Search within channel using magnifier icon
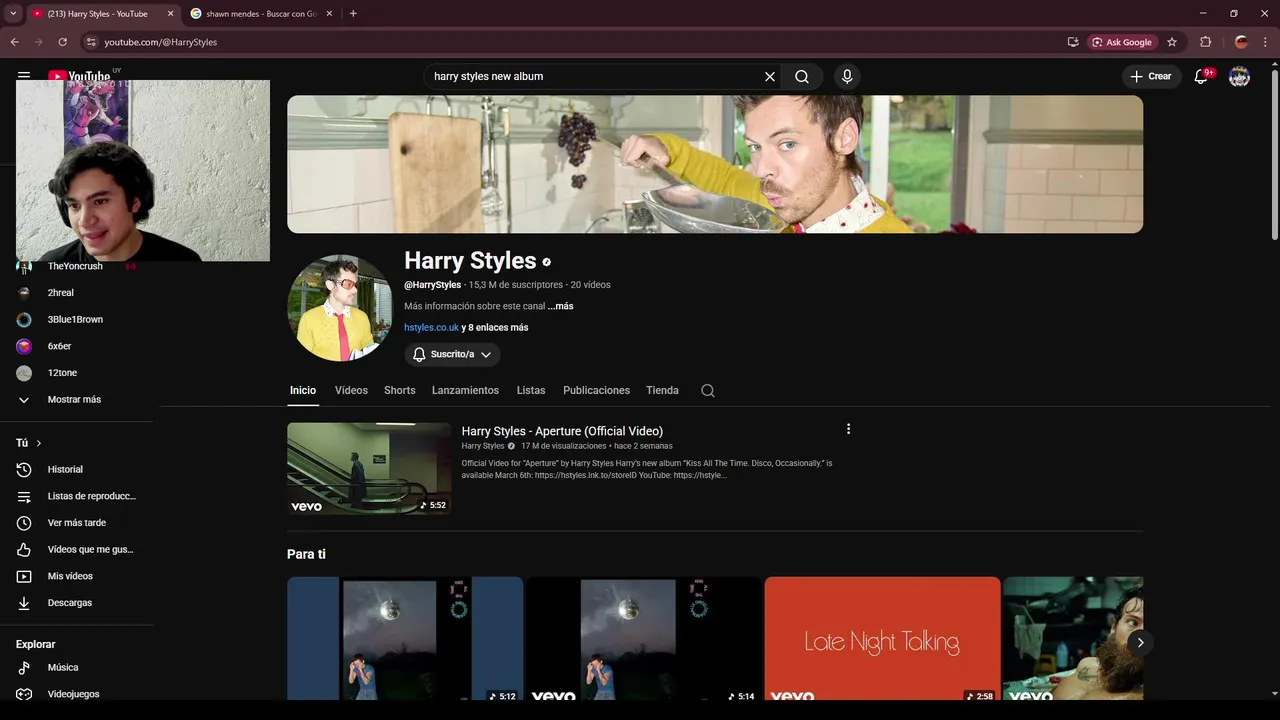 point(708,390)
